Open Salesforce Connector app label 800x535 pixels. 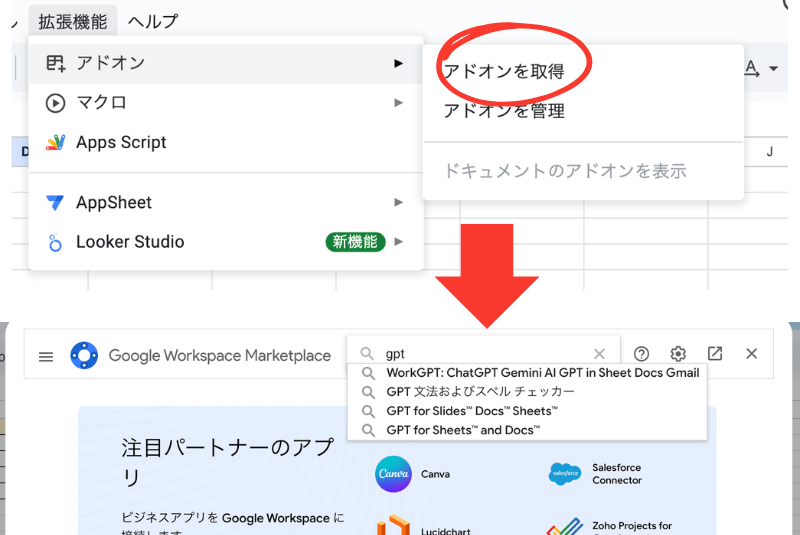click(617, 474)
